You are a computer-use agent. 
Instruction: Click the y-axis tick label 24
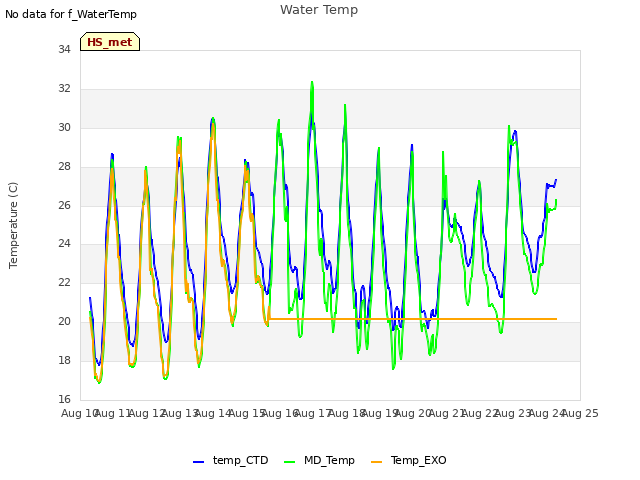click(64, 244)
